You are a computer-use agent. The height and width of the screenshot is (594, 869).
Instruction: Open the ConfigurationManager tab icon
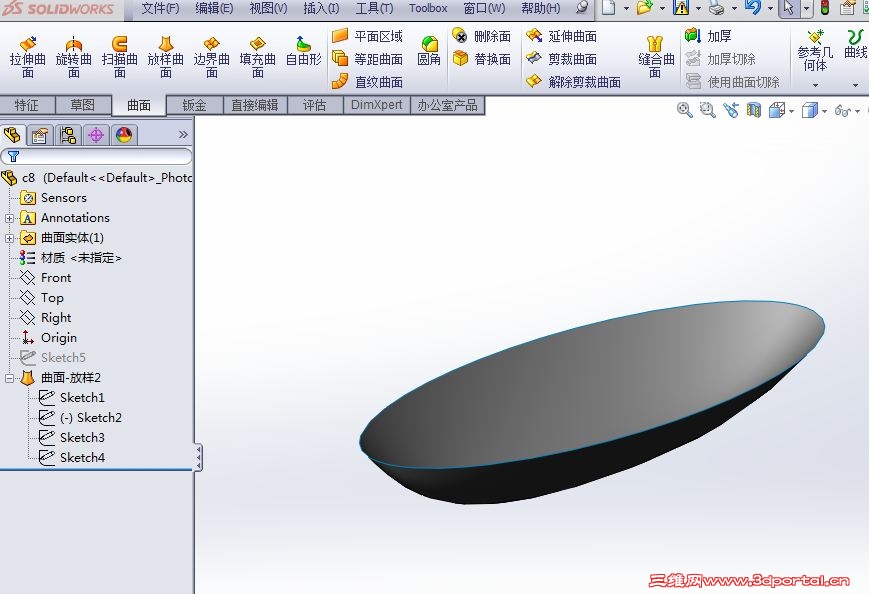68,135
